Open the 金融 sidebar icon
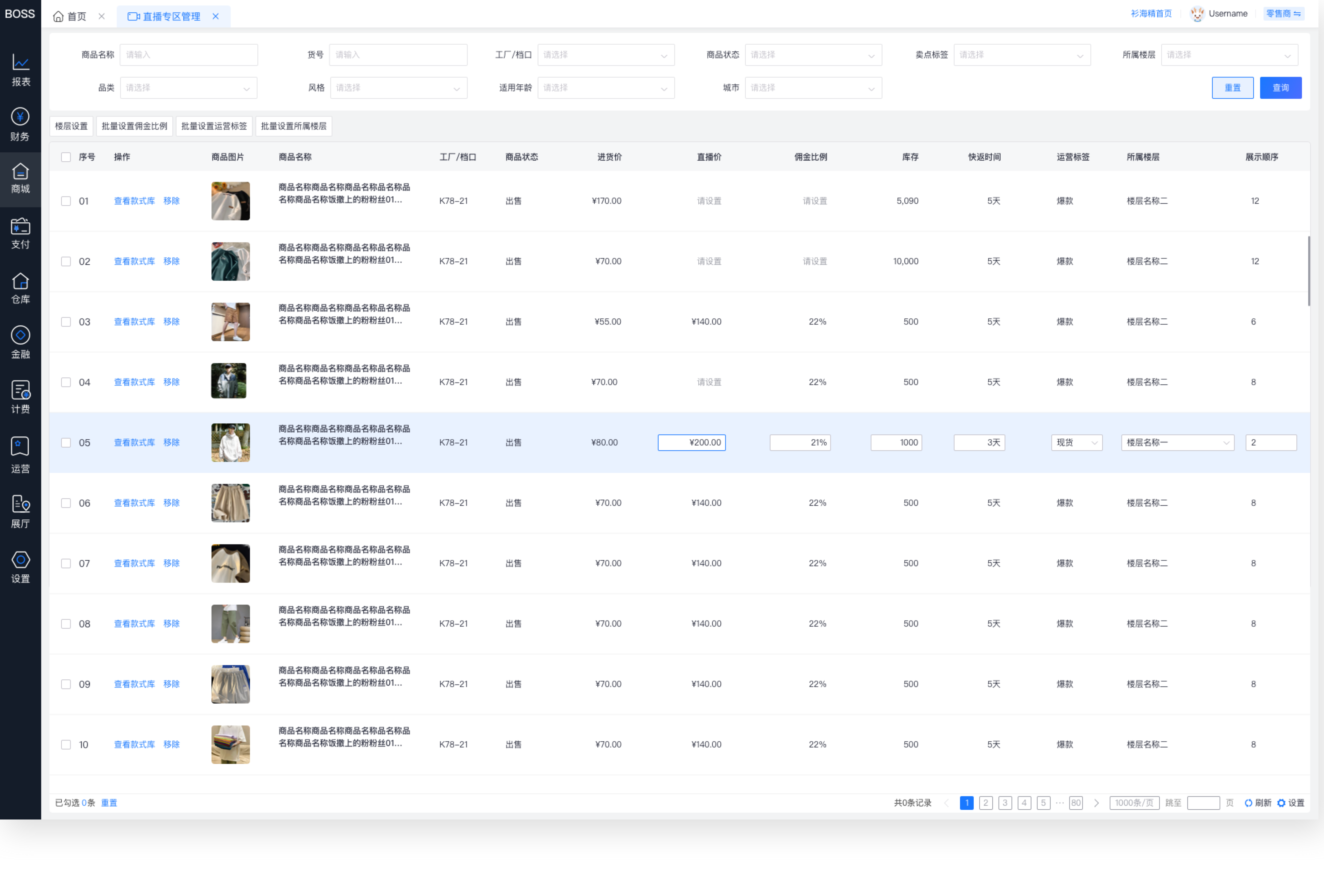The height and width of the screenshot is (896, 1324). [20, 342]
